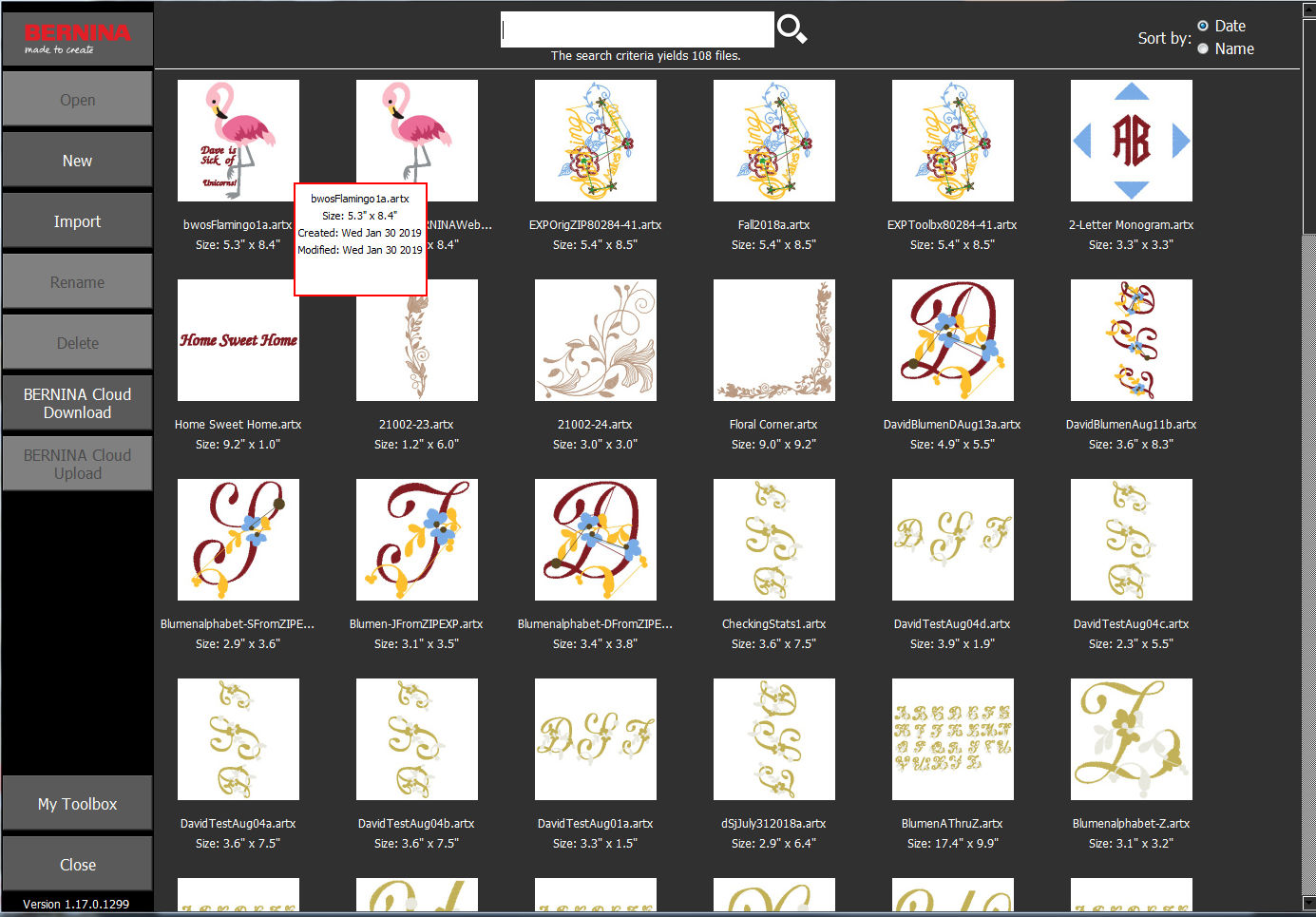1316x917 pixels.
Task: Select the Name sort radio button
Action: [x=1203, y=48]
